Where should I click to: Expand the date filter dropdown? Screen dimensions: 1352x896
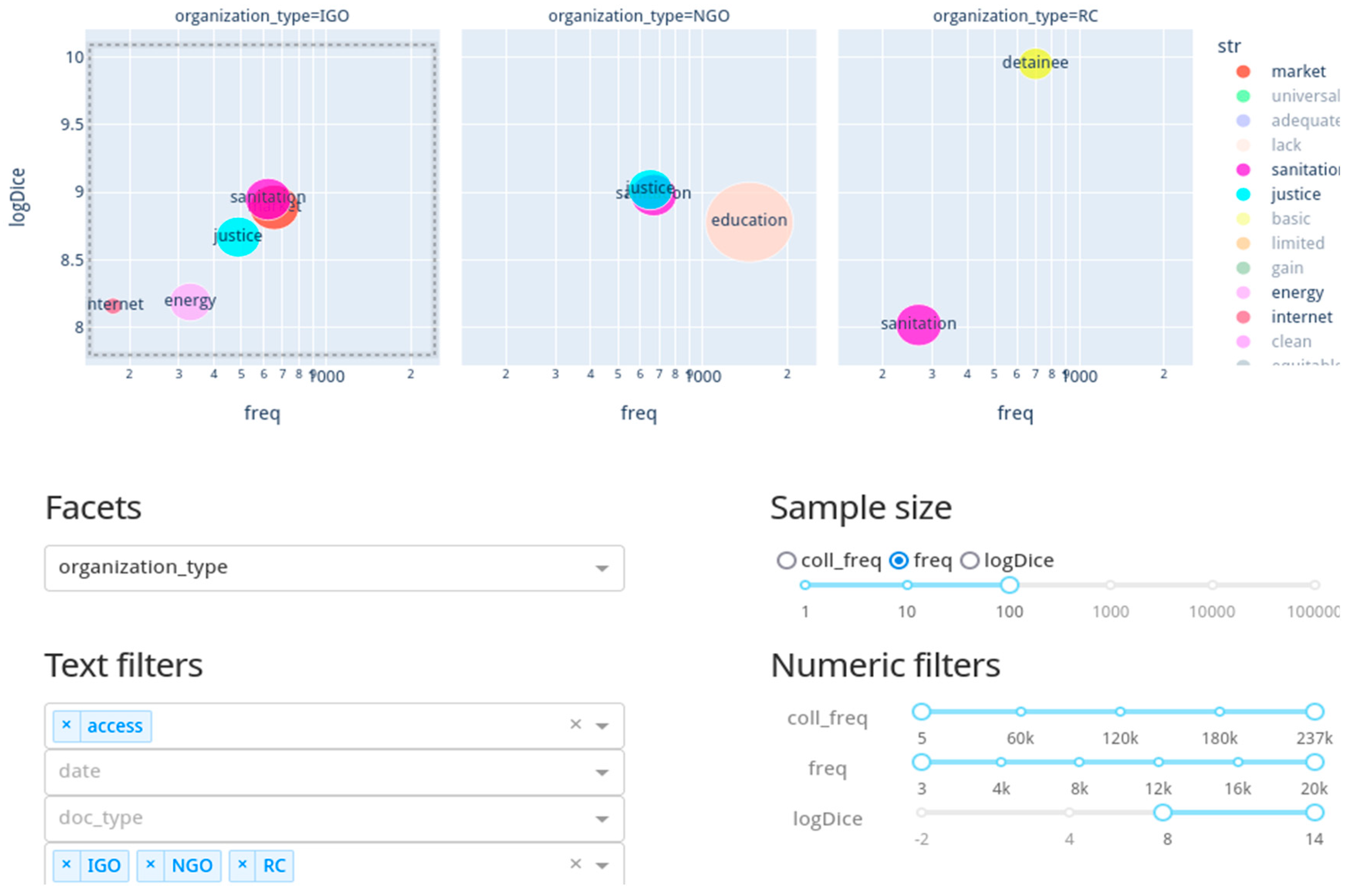click(602, 773)
